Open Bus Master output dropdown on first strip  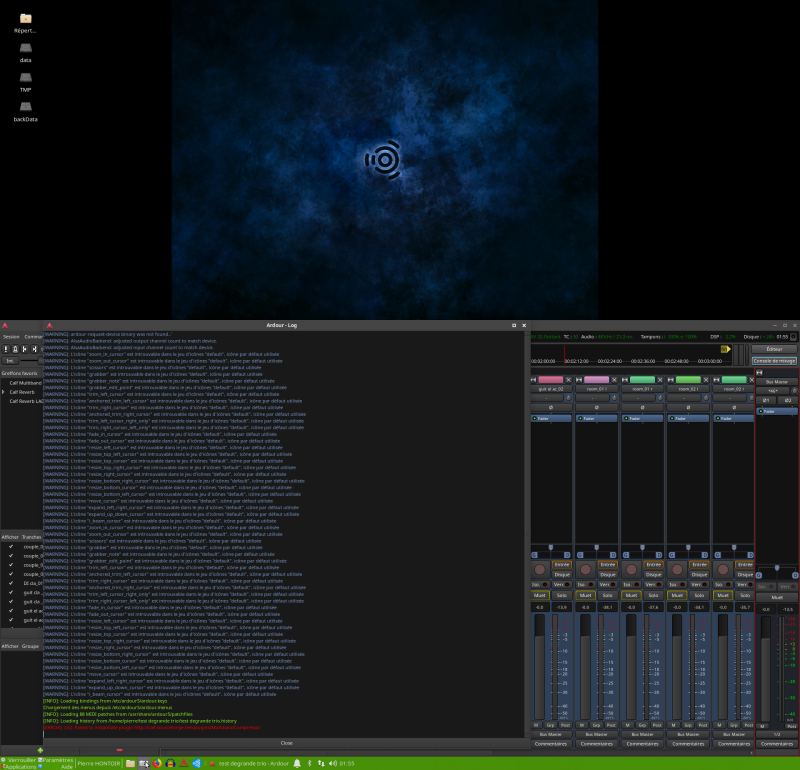(550, 734)
